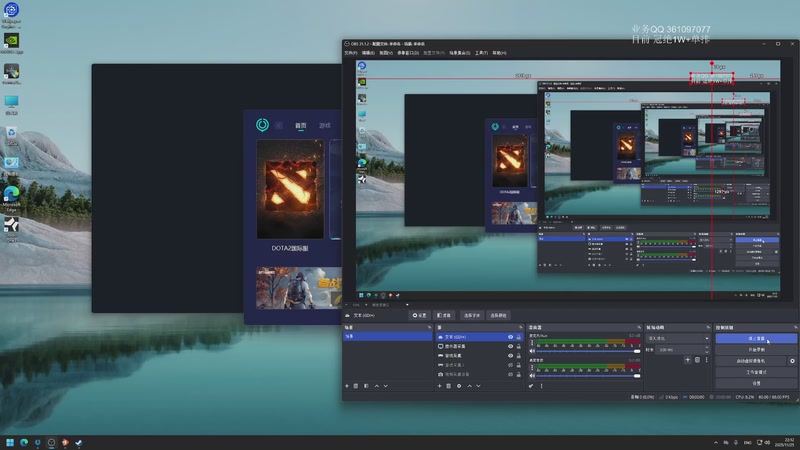Hide the 显示器采集 source

click(510, 346)
